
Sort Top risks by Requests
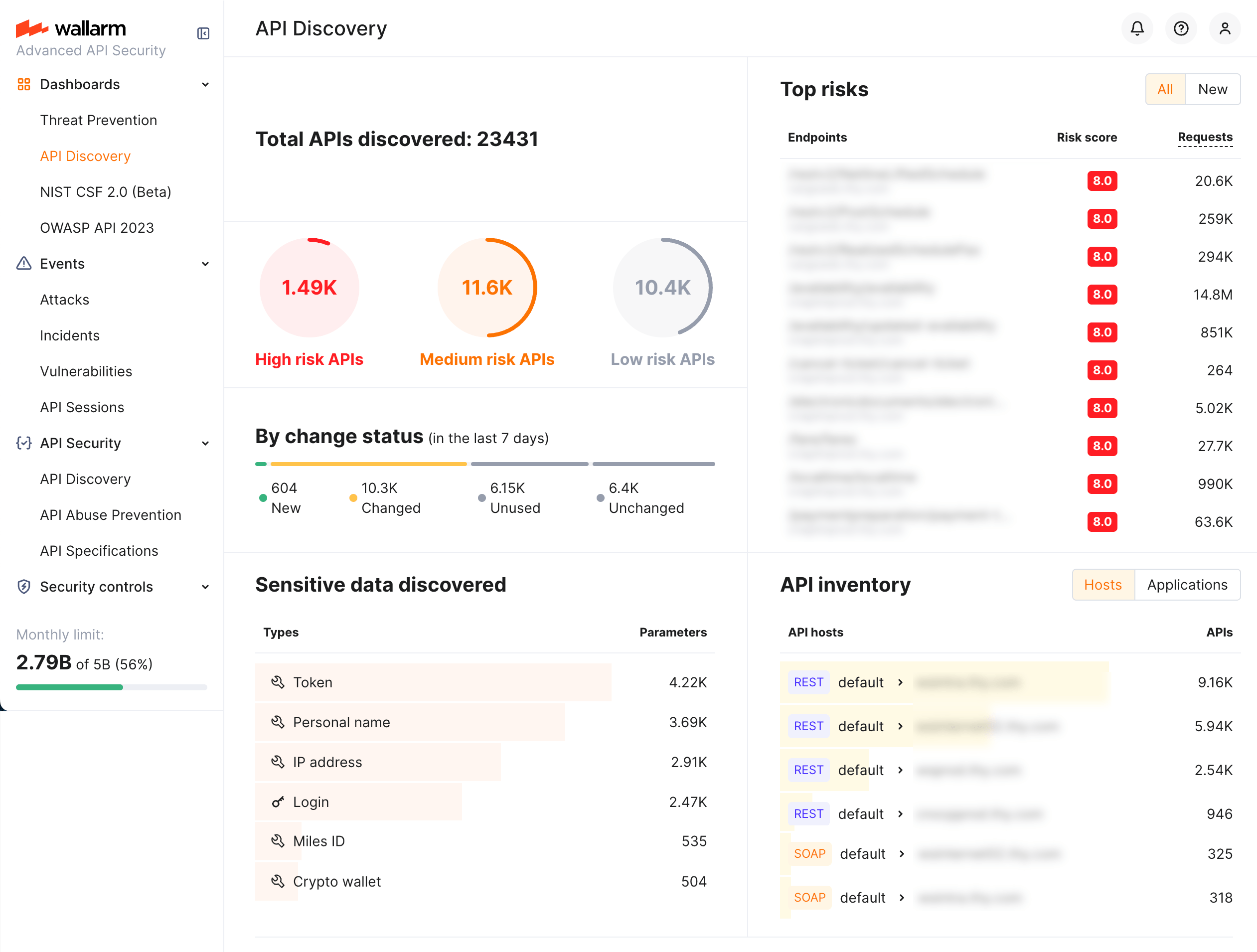[x=1205, y=137]
